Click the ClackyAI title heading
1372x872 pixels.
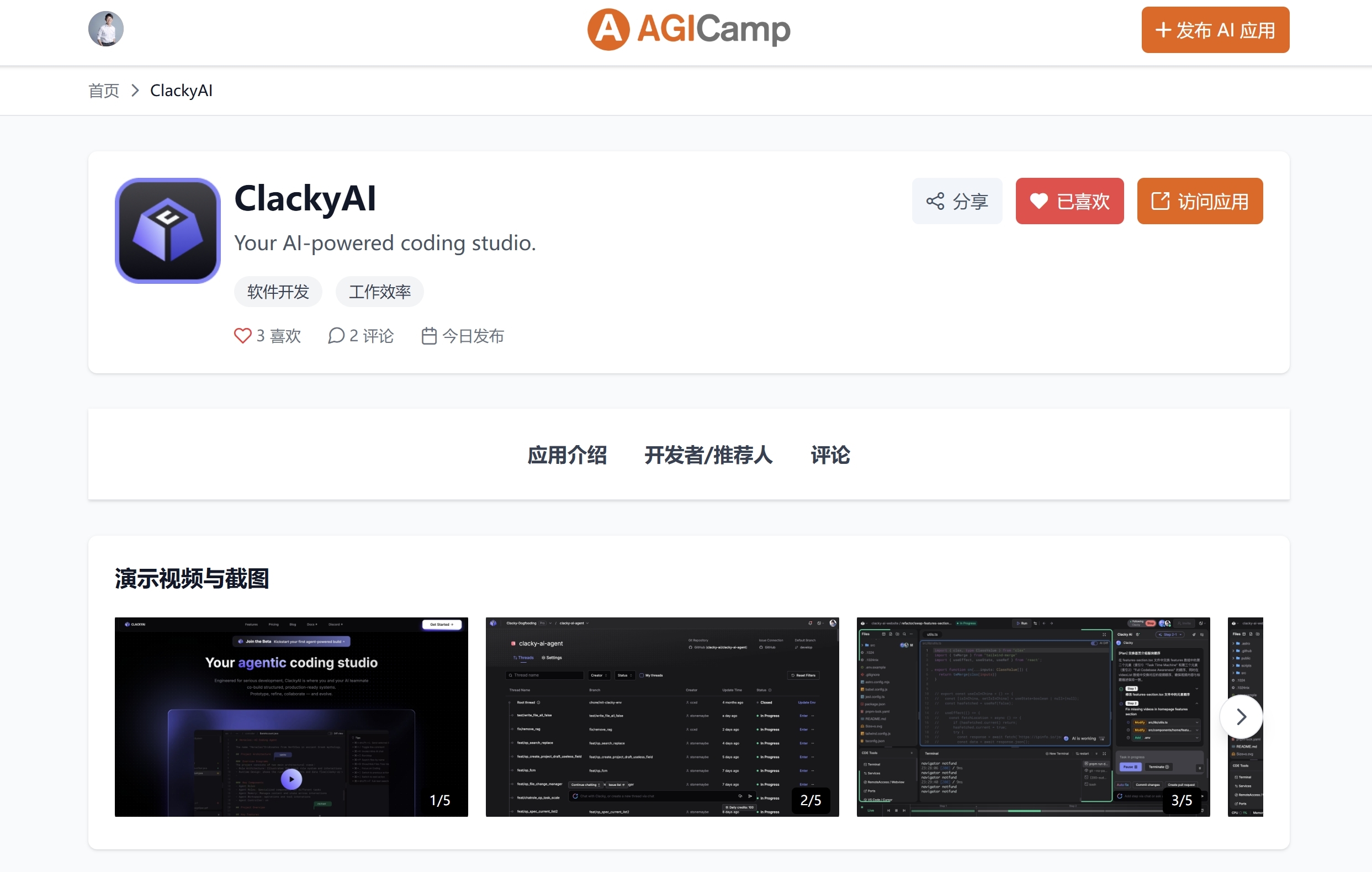pos(305,198)
